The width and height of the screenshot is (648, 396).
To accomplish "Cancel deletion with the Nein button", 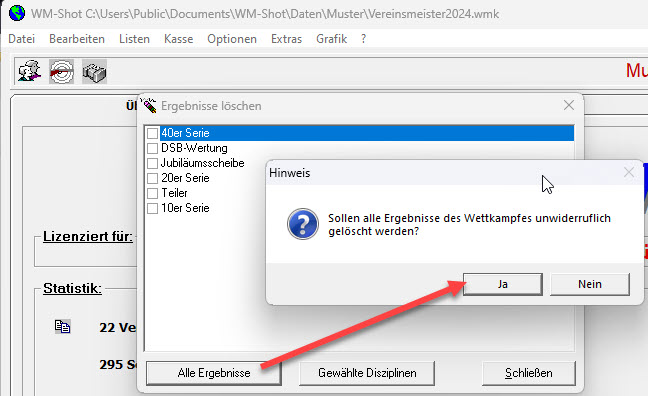I will (x=590, y=284).
